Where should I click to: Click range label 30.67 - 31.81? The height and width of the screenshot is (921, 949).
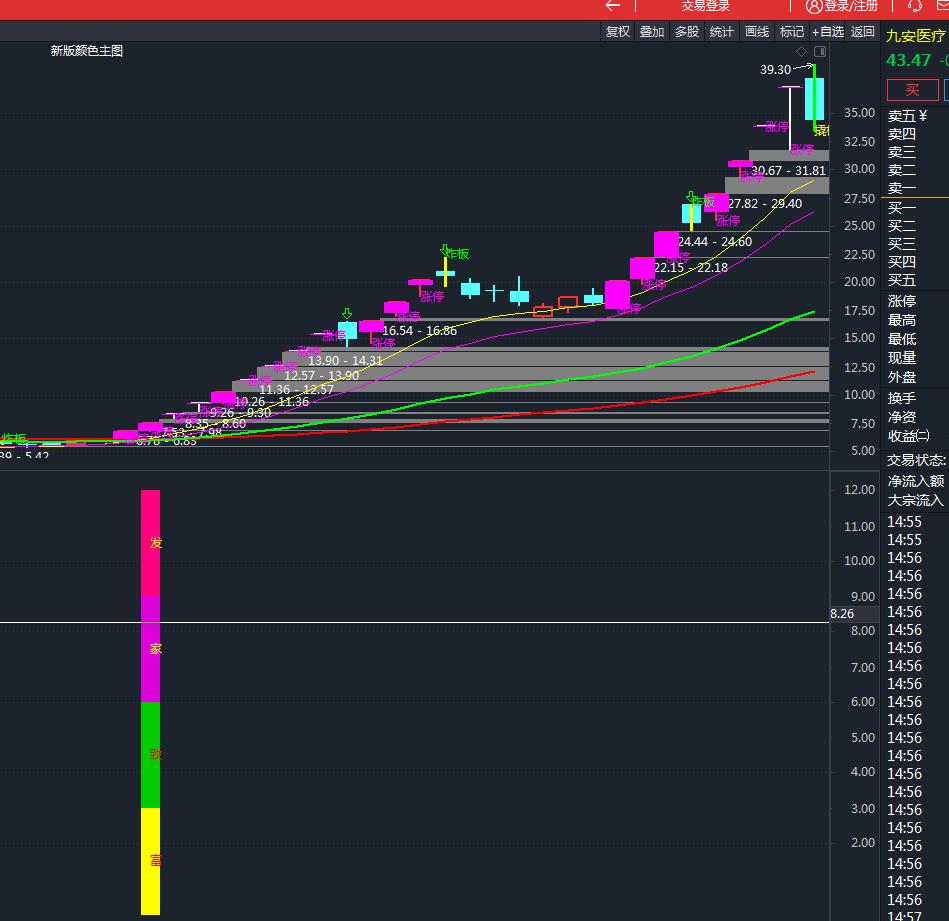coord(789,171)
